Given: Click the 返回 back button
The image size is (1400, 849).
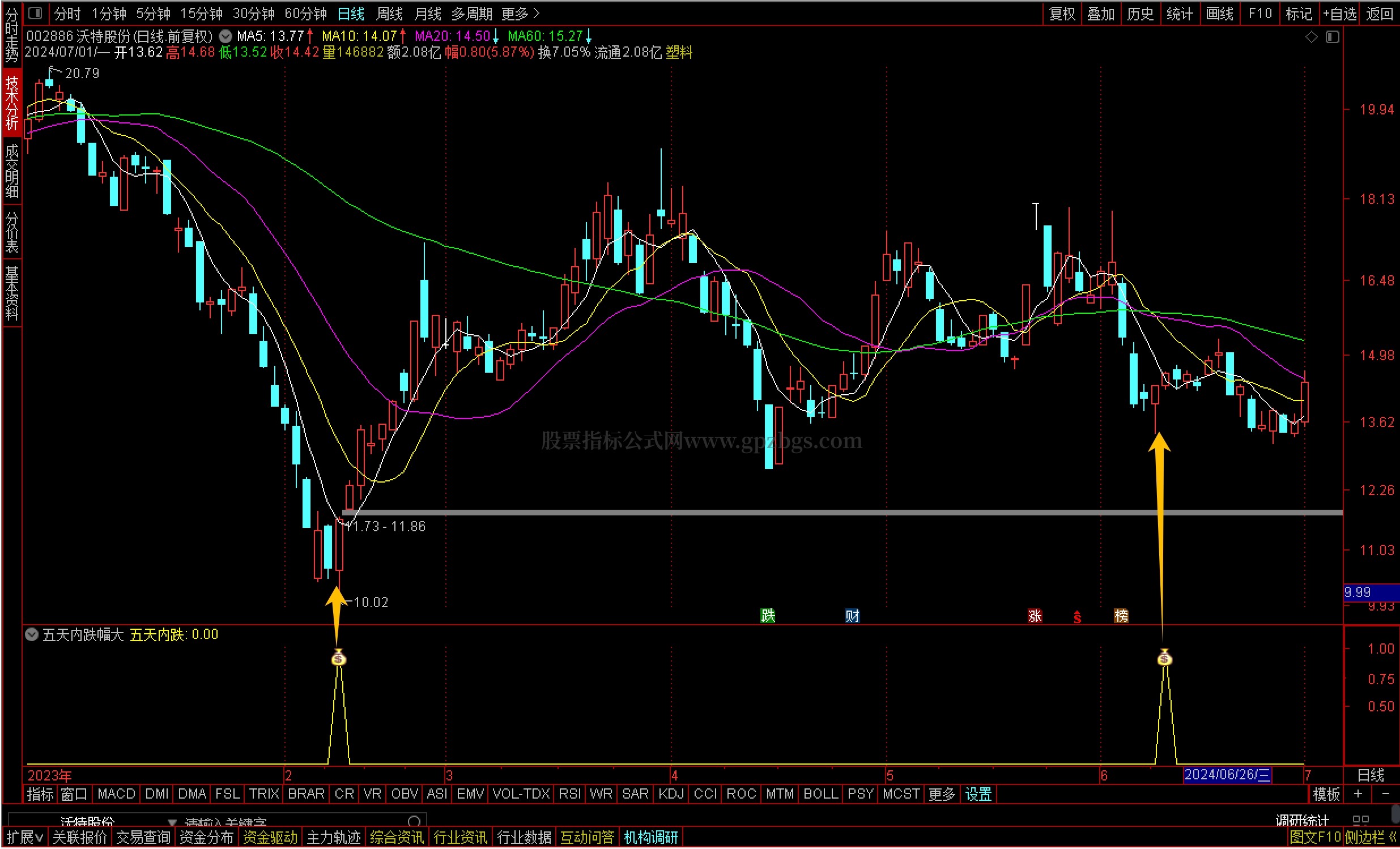Looking at the screenshot, I should click(1380, 14).
